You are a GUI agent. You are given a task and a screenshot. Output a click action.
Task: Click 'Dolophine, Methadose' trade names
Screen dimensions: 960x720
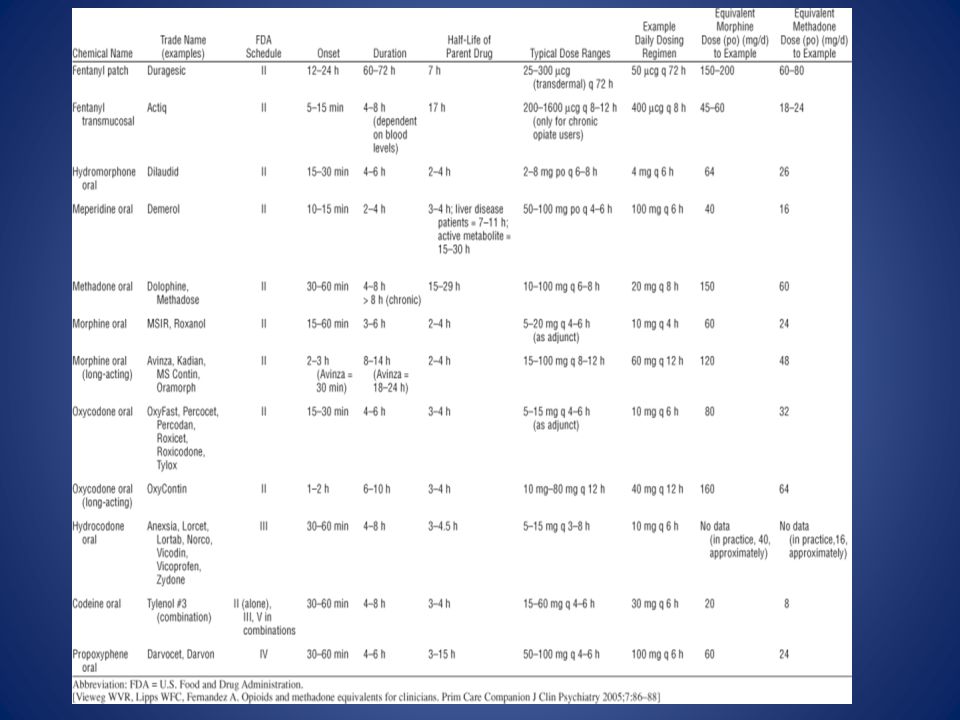[173, 293]
